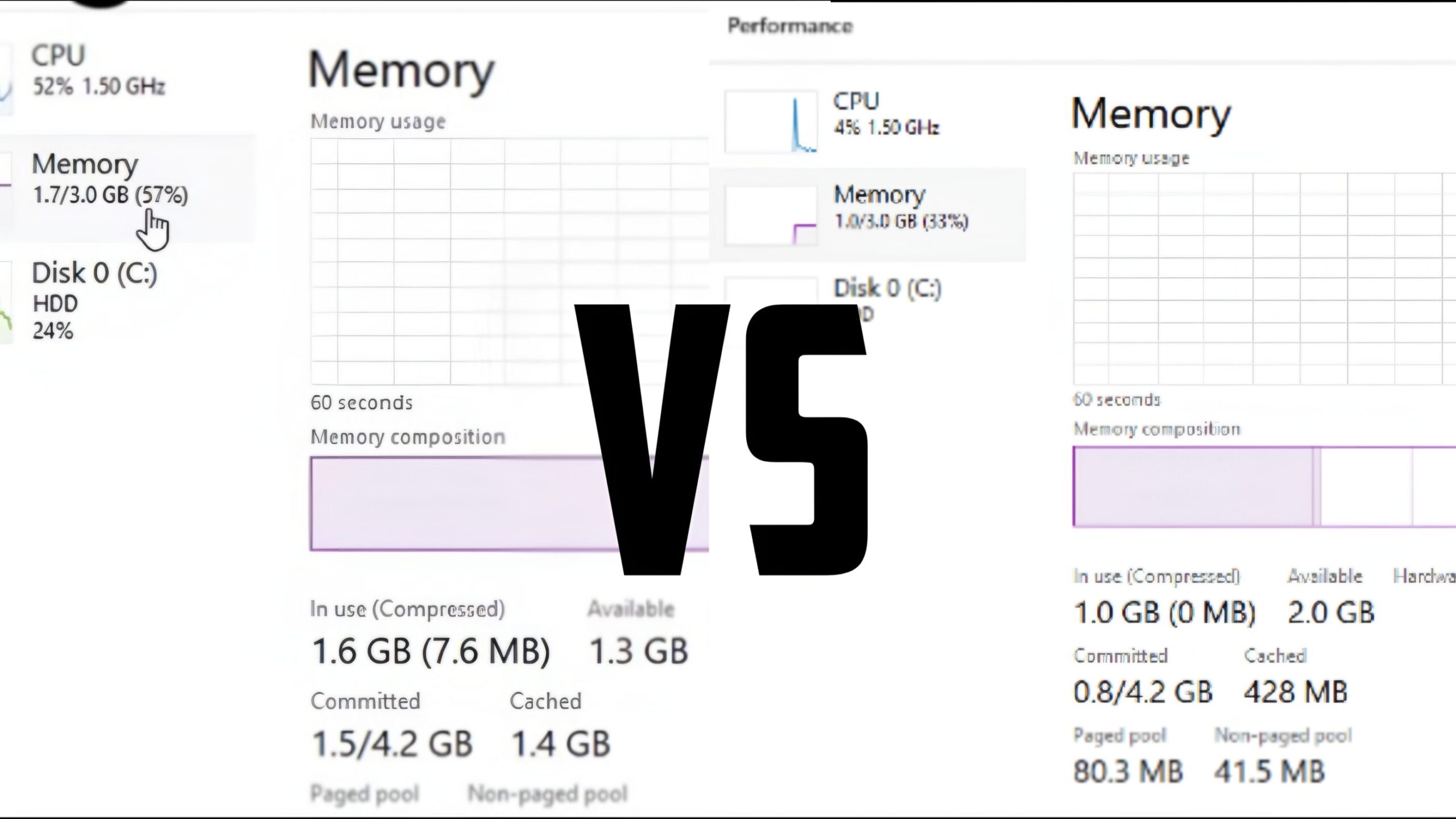1456x819 pixels.
Task: Switch to the Performance tab
Action: point(790,26)
